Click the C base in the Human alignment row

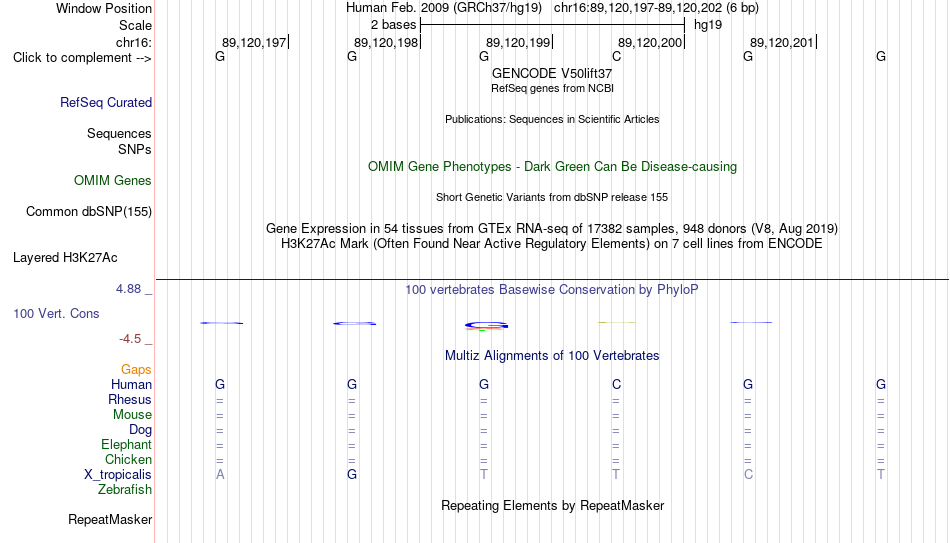(616, 384)
